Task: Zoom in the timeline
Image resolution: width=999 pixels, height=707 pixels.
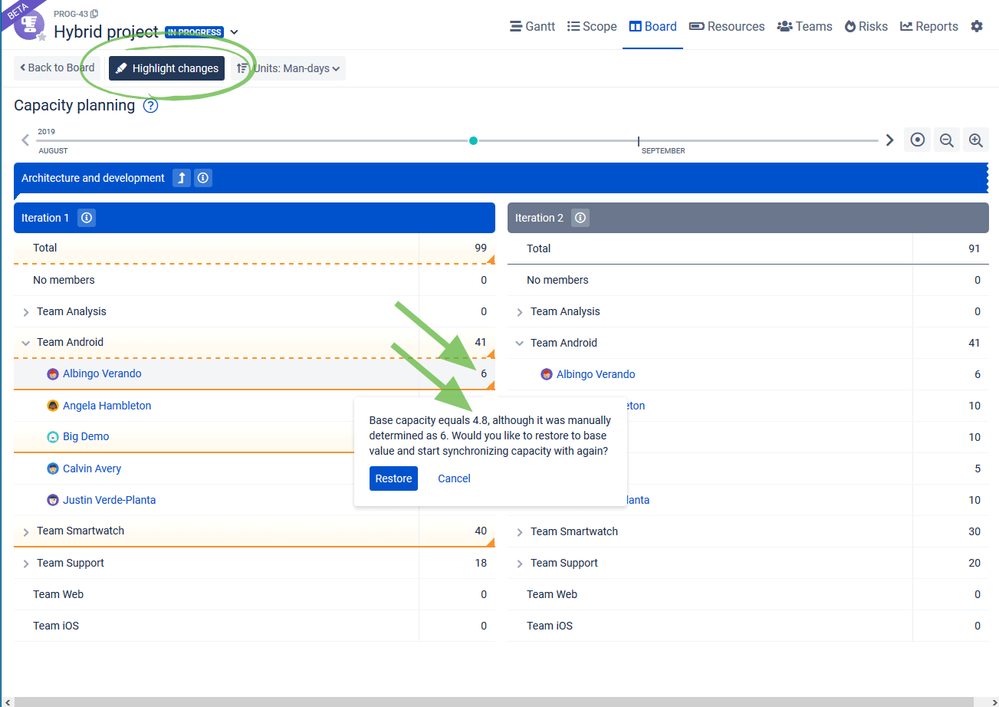Action: point(975,140)
